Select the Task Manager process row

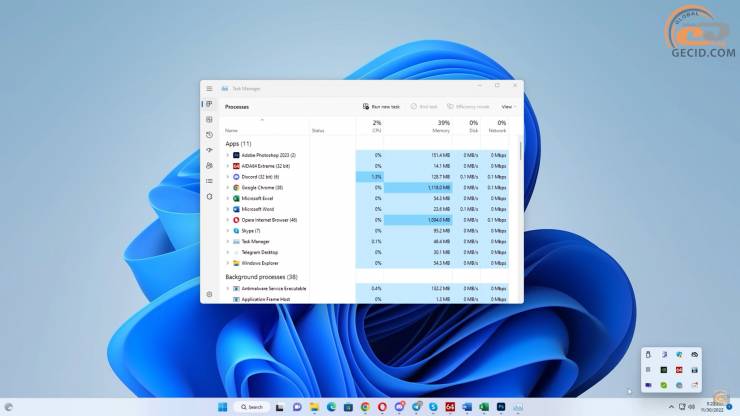pos(366,242)
